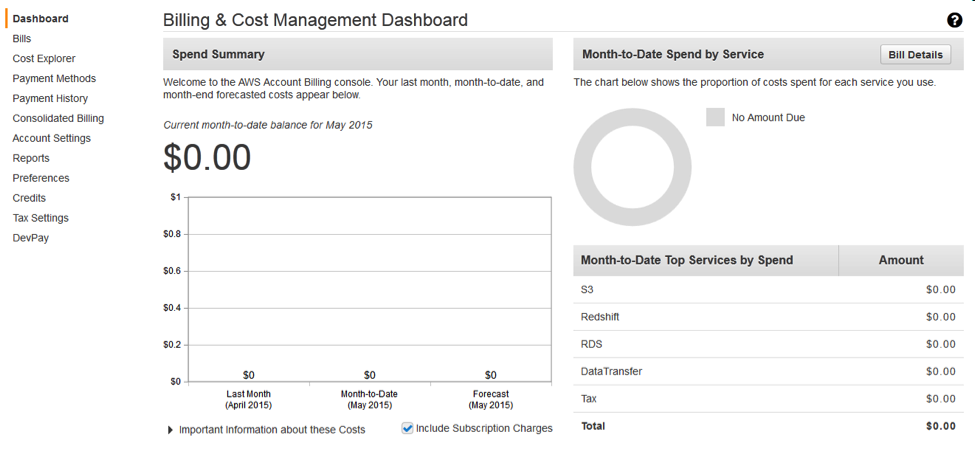Click the Last Month (April 2015) label
Screen dimensions: 975x449
[x=249, y=399]
